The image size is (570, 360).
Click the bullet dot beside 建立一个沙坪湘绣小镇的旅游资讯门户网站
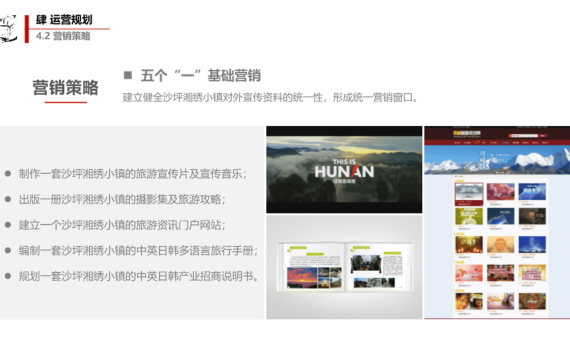click(x=8, y=225)
